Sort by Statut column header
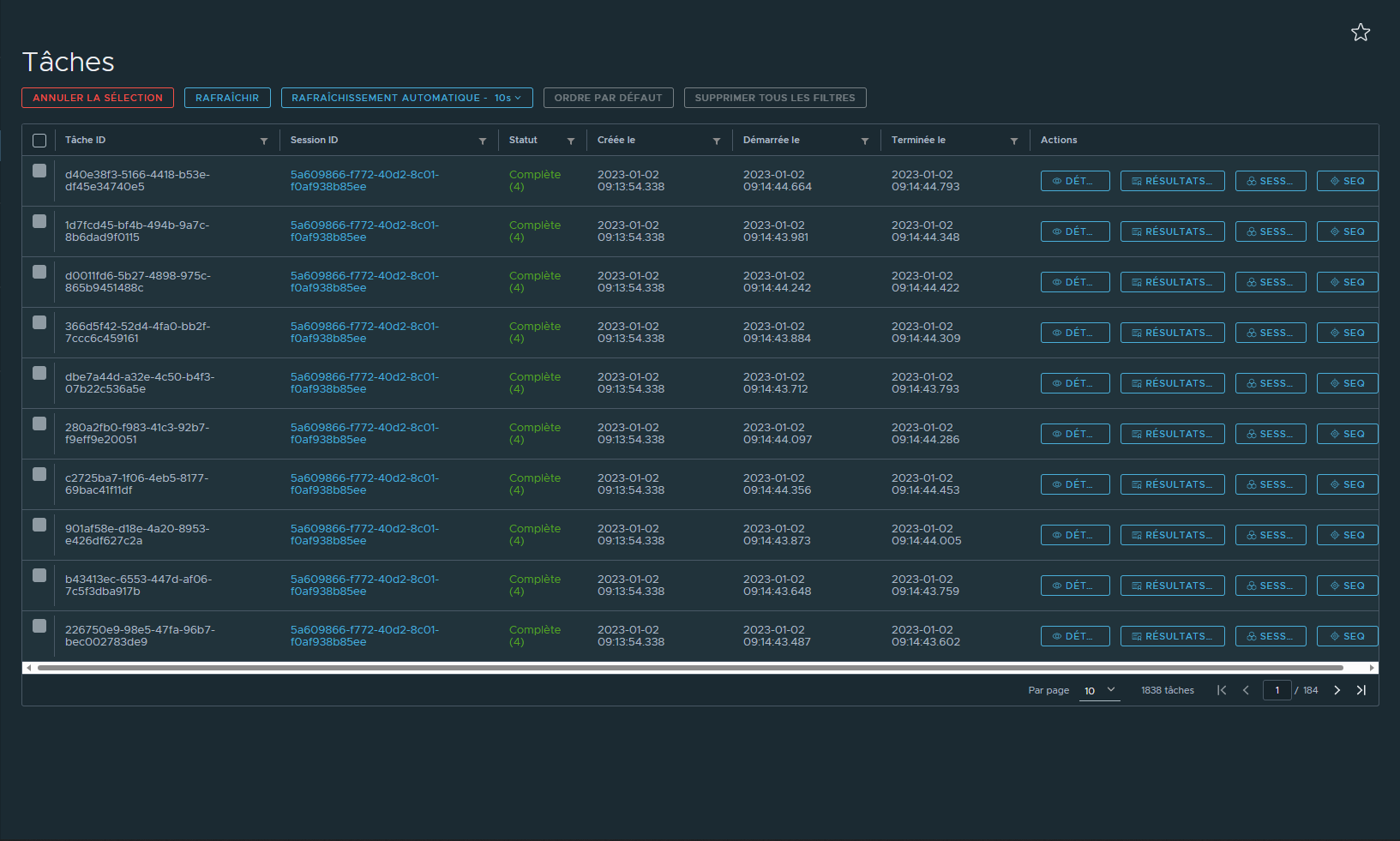The height and width of the screenshot is (841, 1400). click(x=523, y=140)
